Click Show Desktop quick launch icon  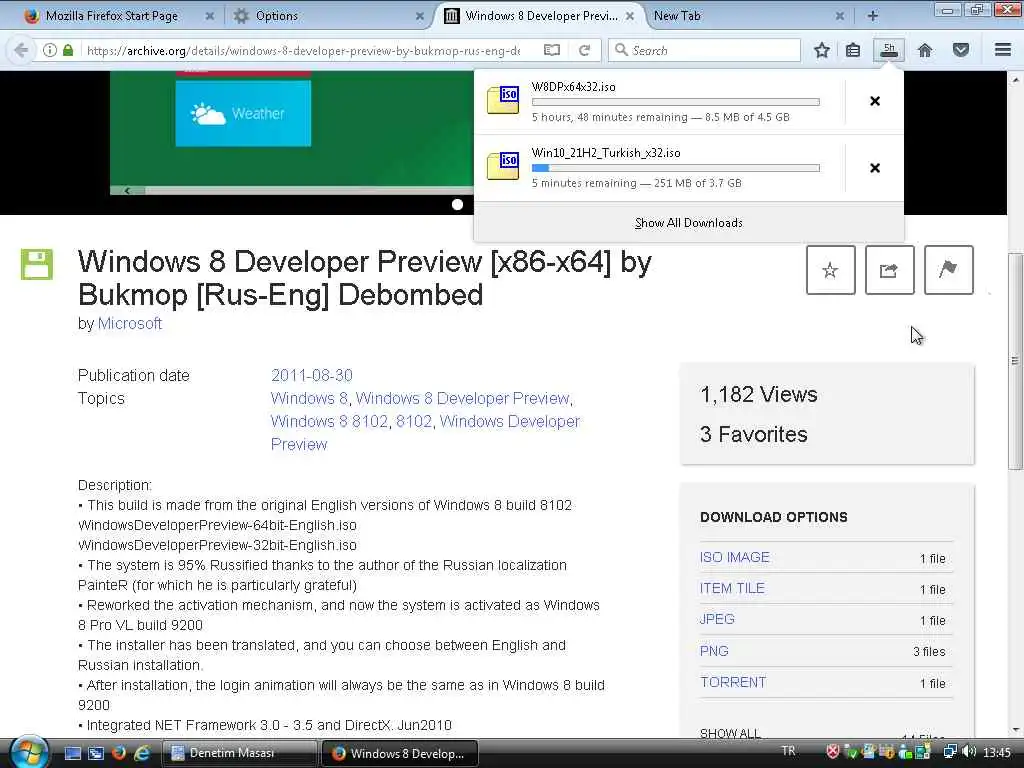pos(72,753)
